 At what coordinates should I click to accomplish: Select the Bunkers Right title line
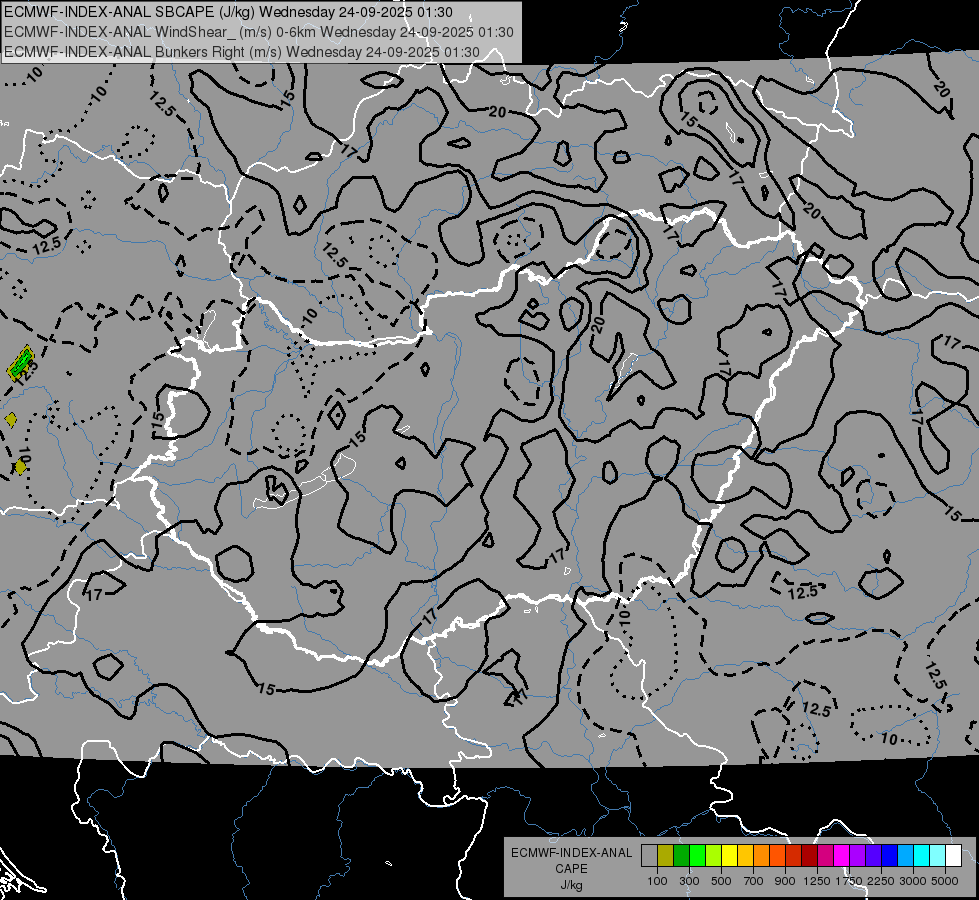(x=242, y=52)
